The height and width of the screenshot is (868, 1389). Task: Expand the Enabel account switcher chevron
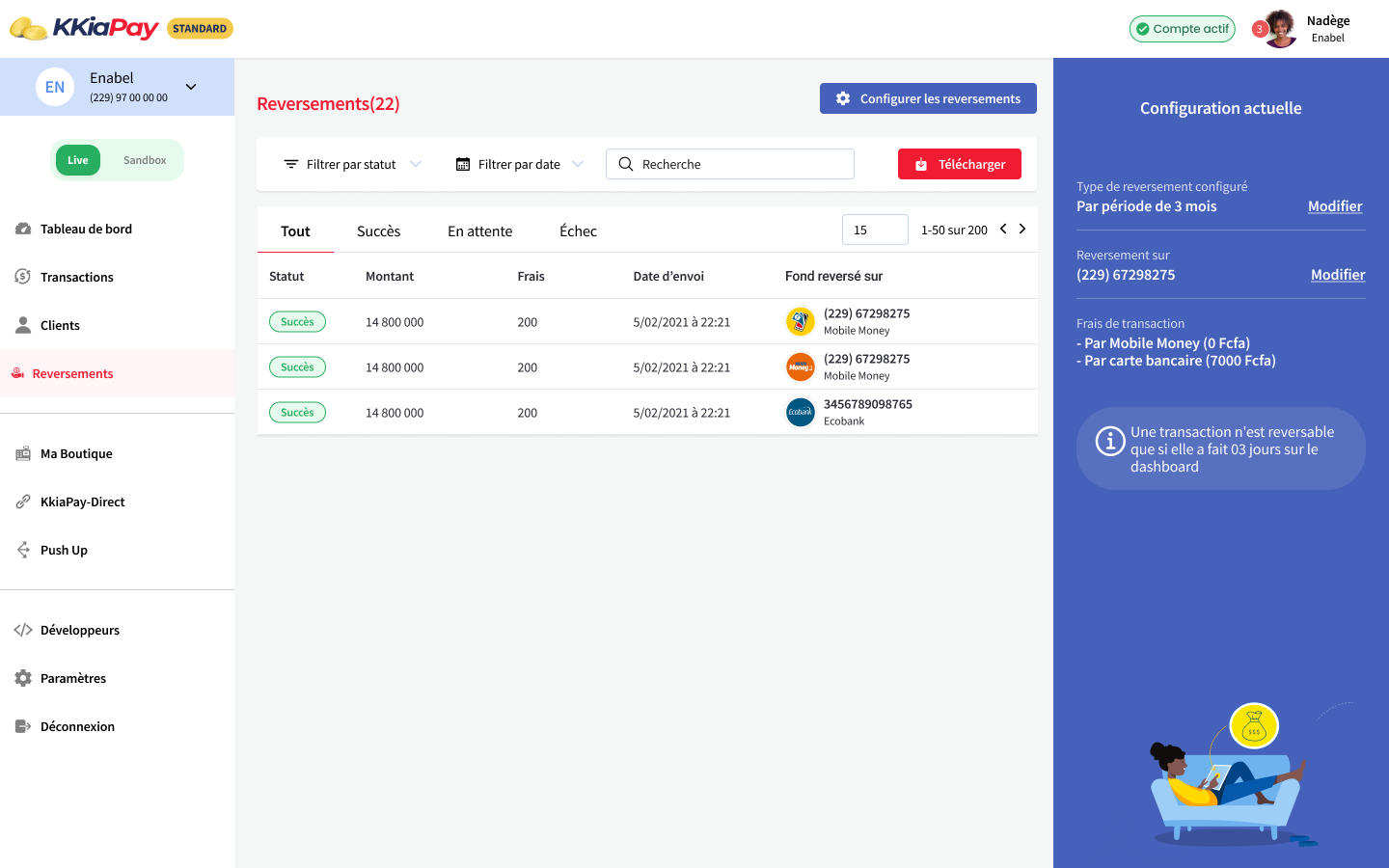[x=191, y=87]
